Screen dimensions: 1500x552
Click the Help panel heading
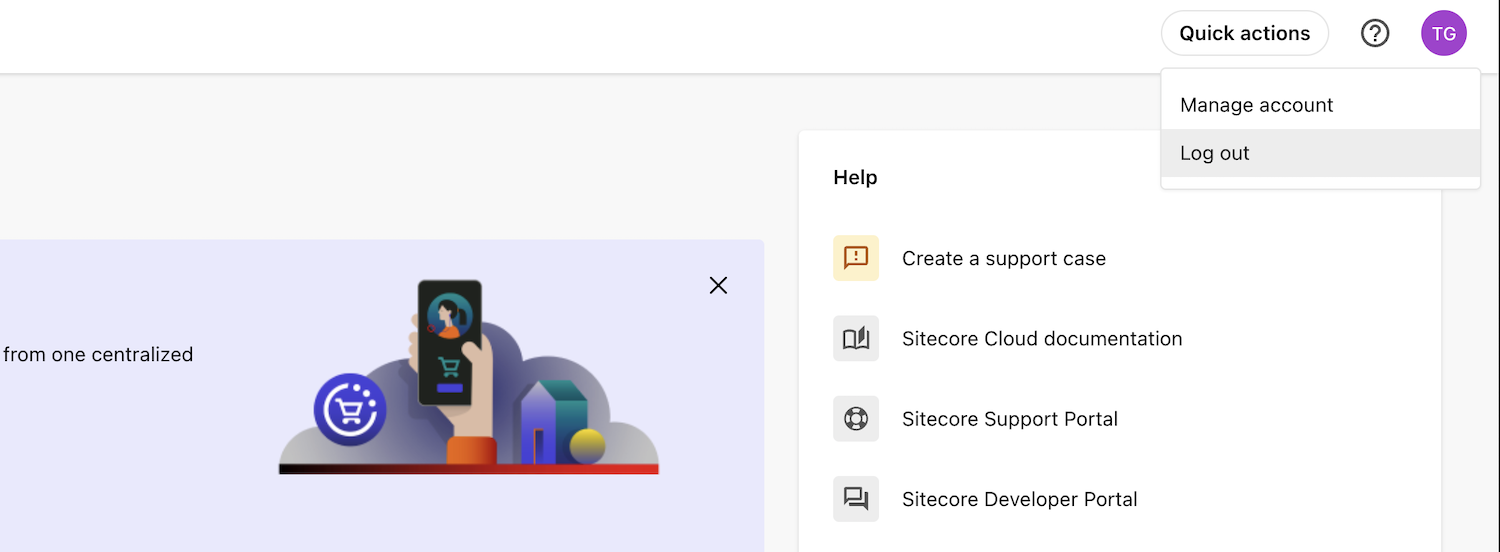855,177
